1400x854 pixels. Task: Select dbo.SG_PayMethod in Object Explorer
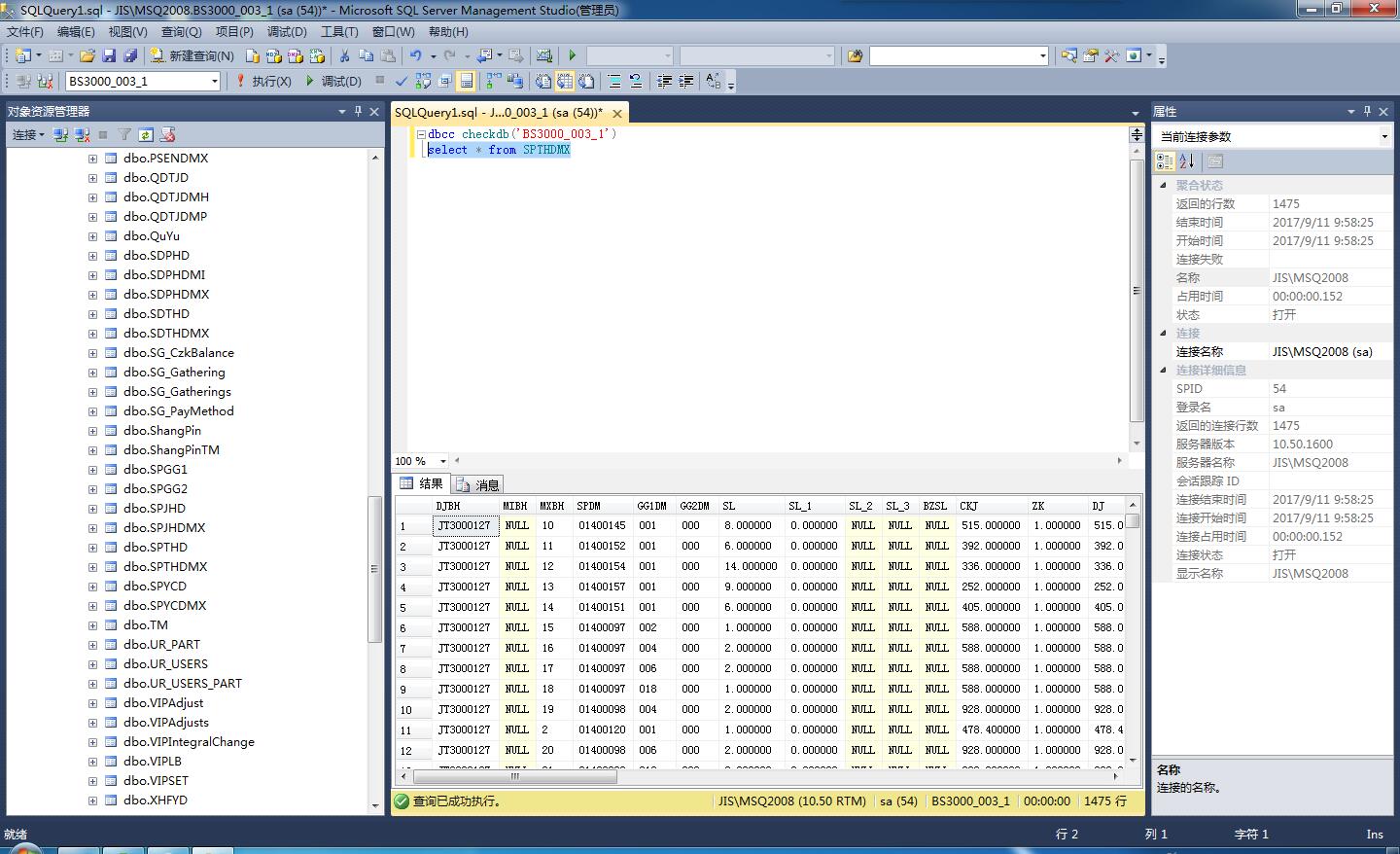click(x=179, y=411)
